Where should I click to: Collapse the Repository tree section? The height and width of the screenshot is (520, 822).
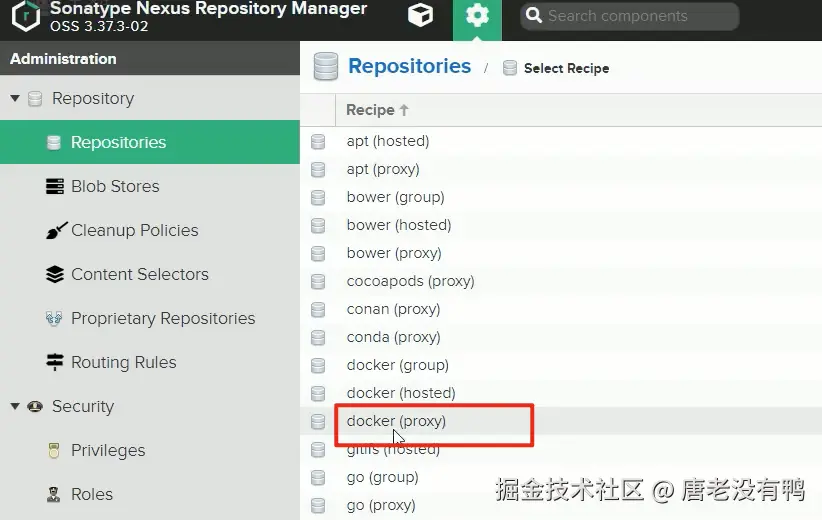15,98
